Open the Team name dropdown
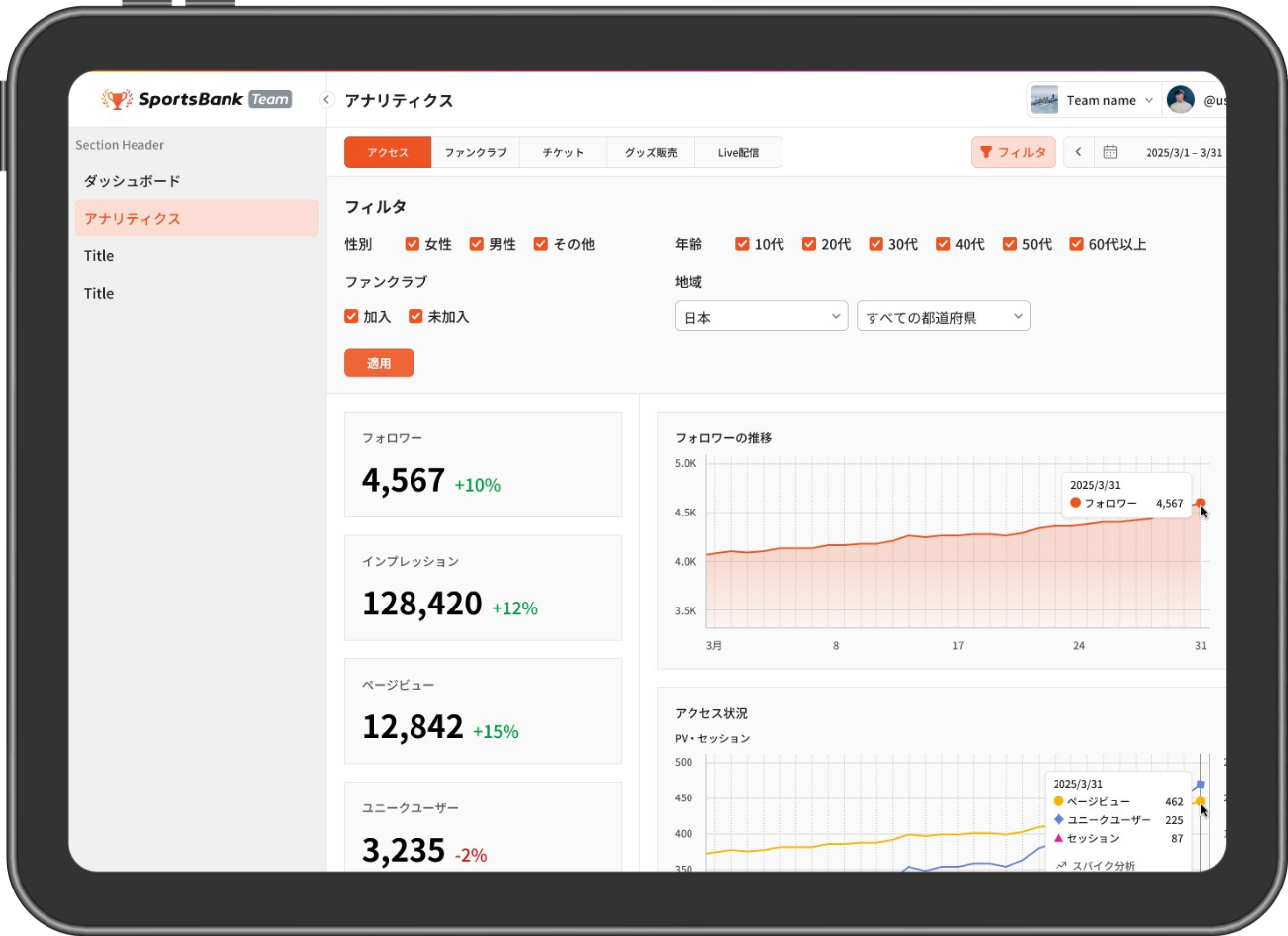Viewport: 1288px width, 936px height. point(1109,100)
